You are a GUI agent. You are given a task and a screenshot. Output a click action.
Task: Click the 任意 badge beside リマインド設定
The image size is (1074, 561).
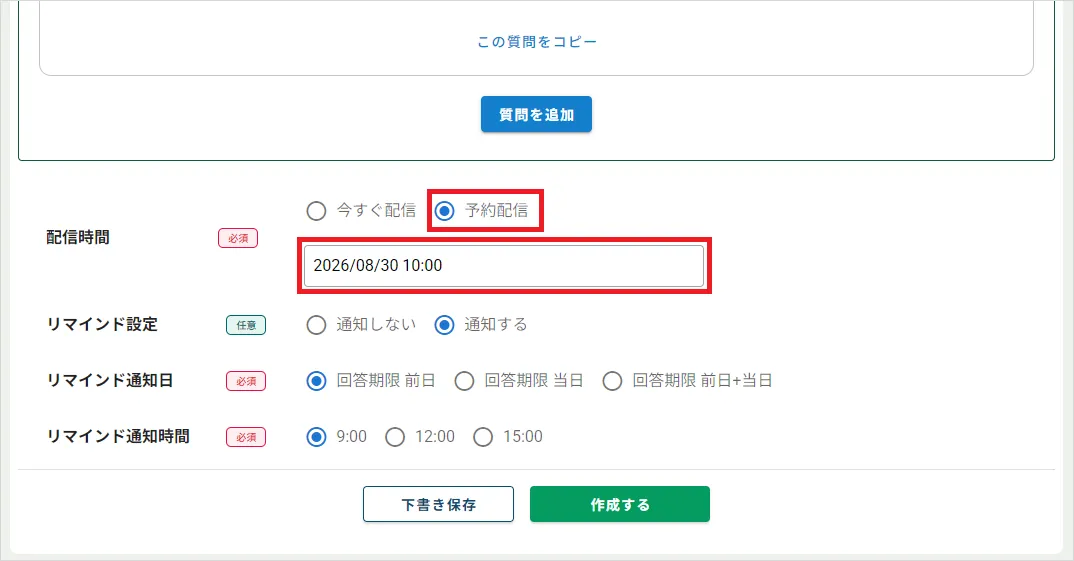(246, 325)
